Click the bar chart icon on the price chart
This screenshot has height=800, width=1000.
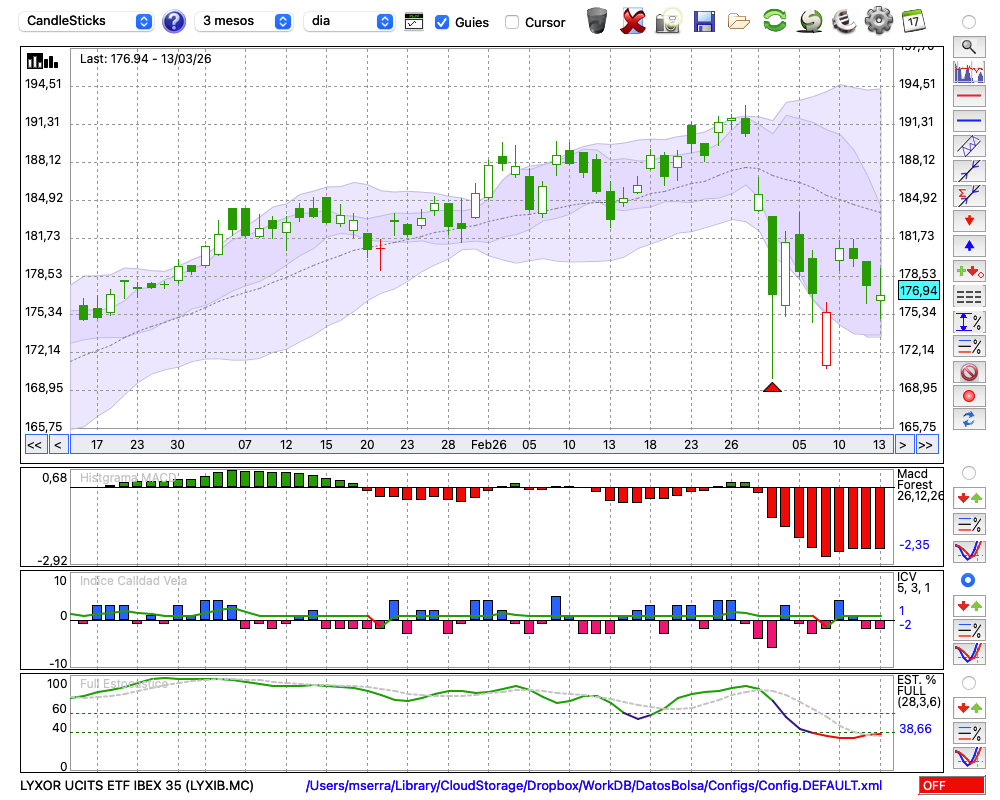coord(42,61)
